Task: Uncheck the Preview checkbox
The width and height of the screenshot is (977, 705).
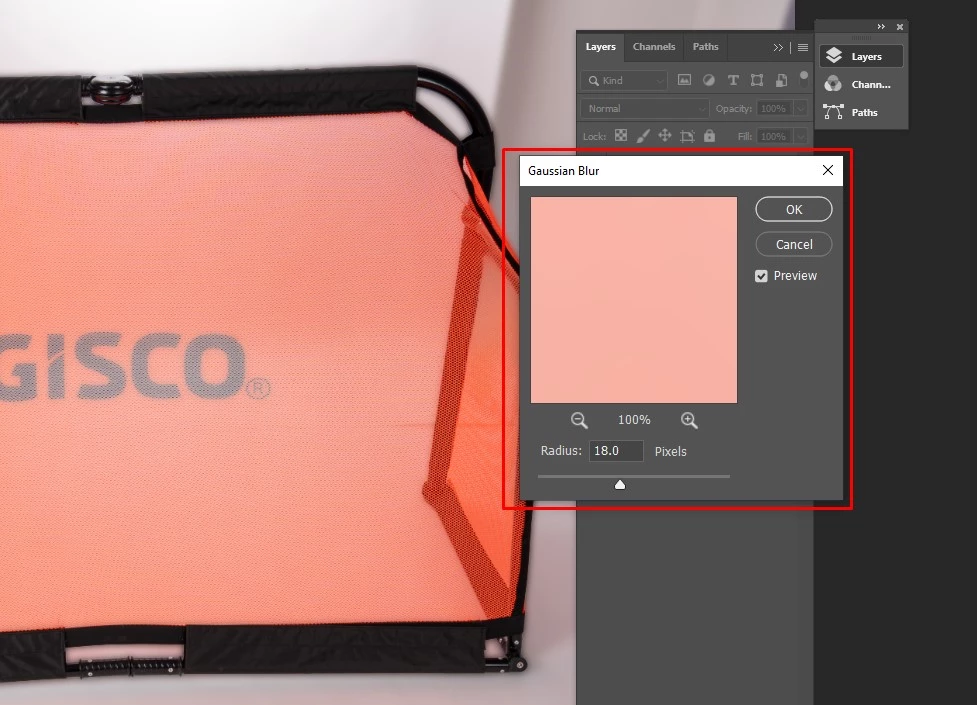Action: [762, 276]
